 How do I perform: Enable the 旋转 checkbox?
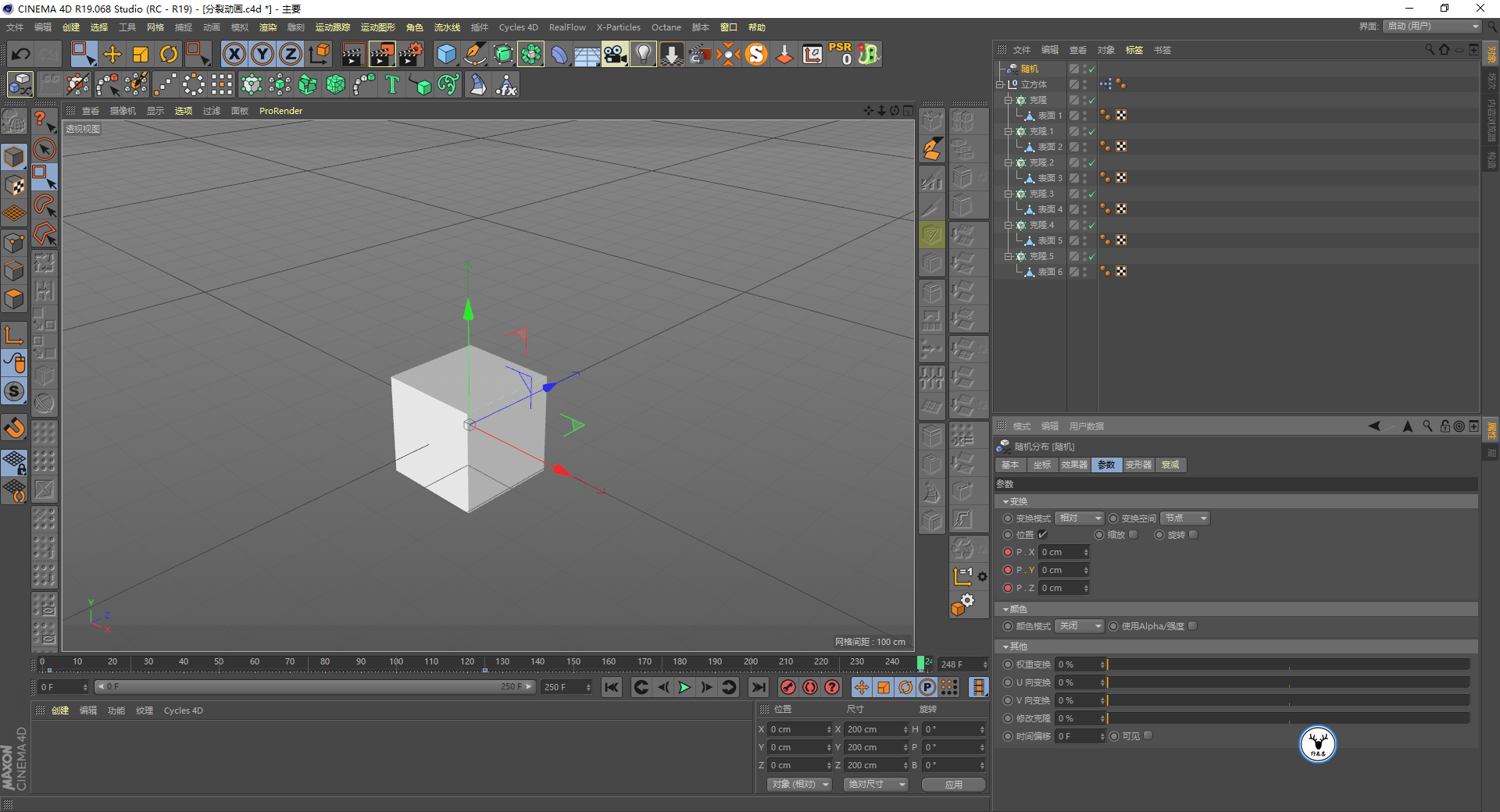pyautogui.click(x=1193, y=535)
